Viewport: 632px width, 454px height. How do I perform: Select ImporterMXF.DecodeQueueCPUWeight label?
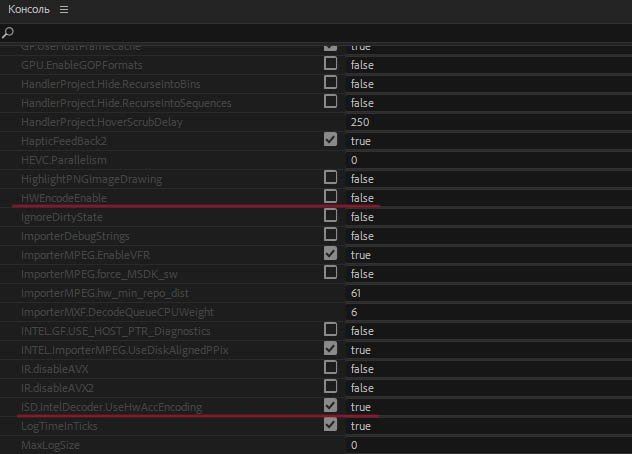click(118, 312)
